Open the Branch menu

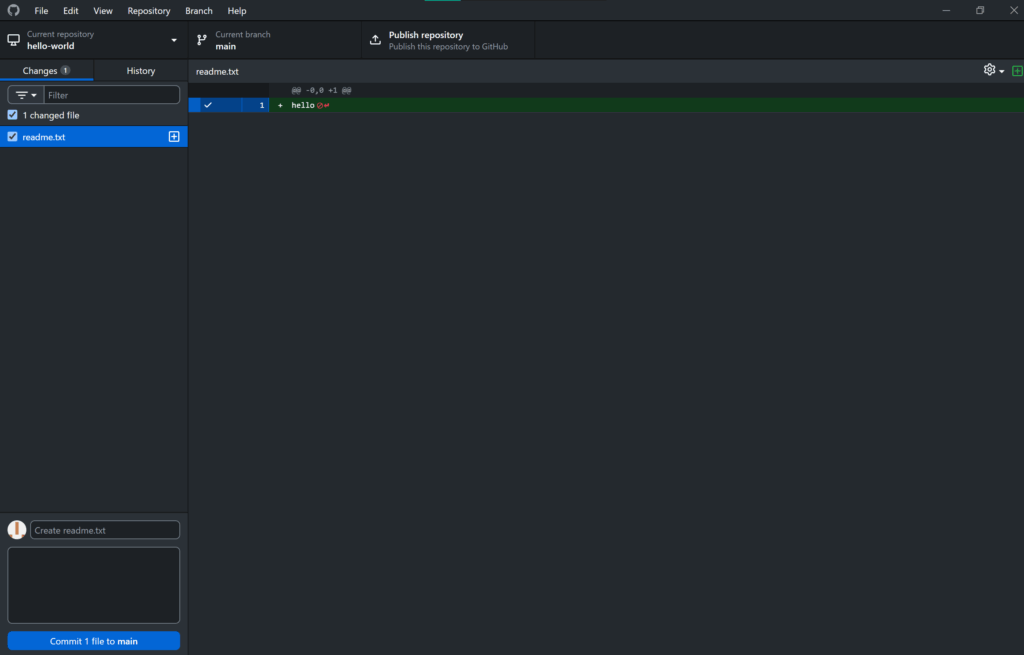198,10
